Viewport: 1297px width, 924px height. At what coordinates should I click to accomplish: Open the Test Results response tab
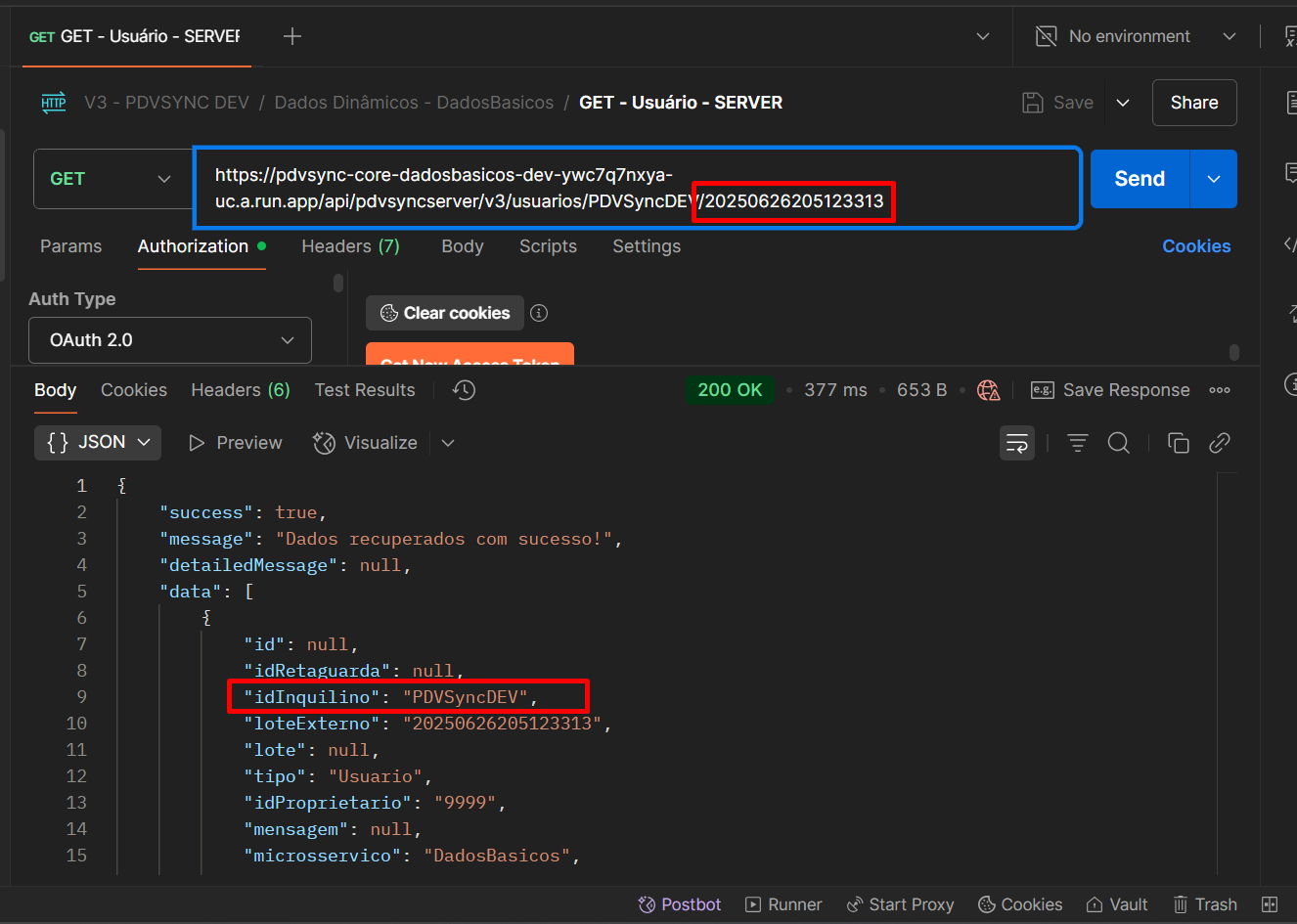[365, 390]
